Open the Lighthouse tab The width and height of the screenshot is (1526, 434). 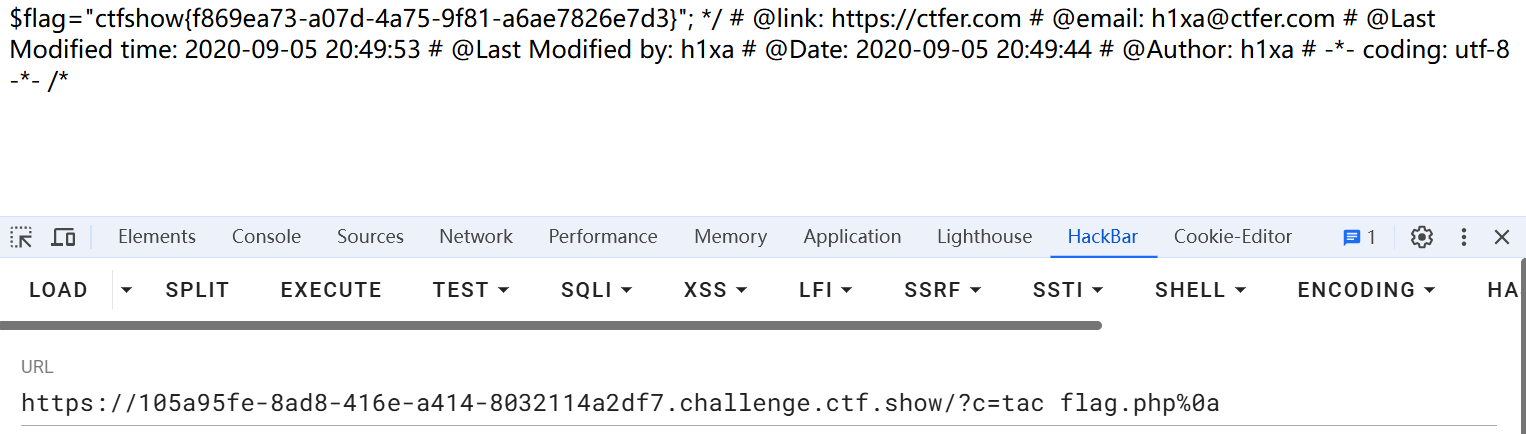coord(984,237)
